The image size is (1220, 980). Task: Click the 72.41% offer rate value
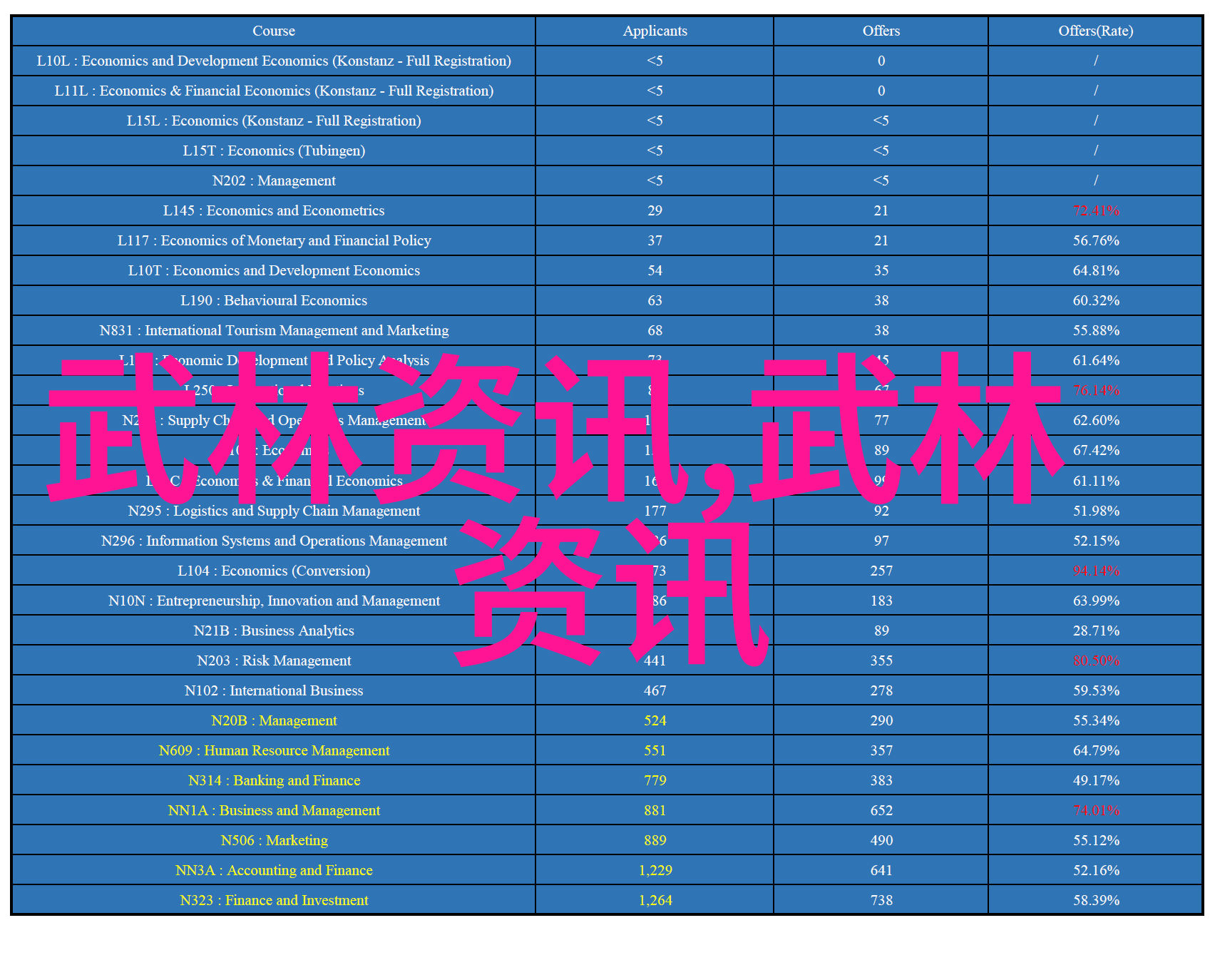[1096, 210]
